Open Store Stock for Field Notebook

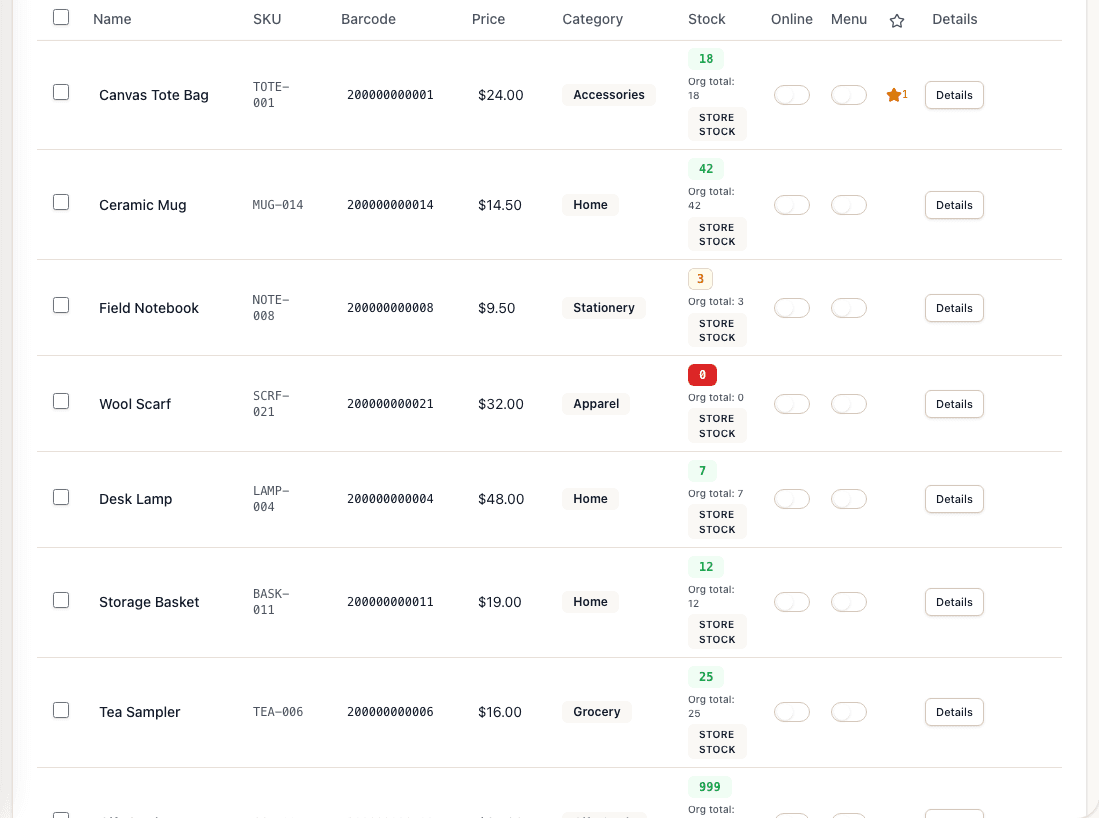[x=717, y=331]
